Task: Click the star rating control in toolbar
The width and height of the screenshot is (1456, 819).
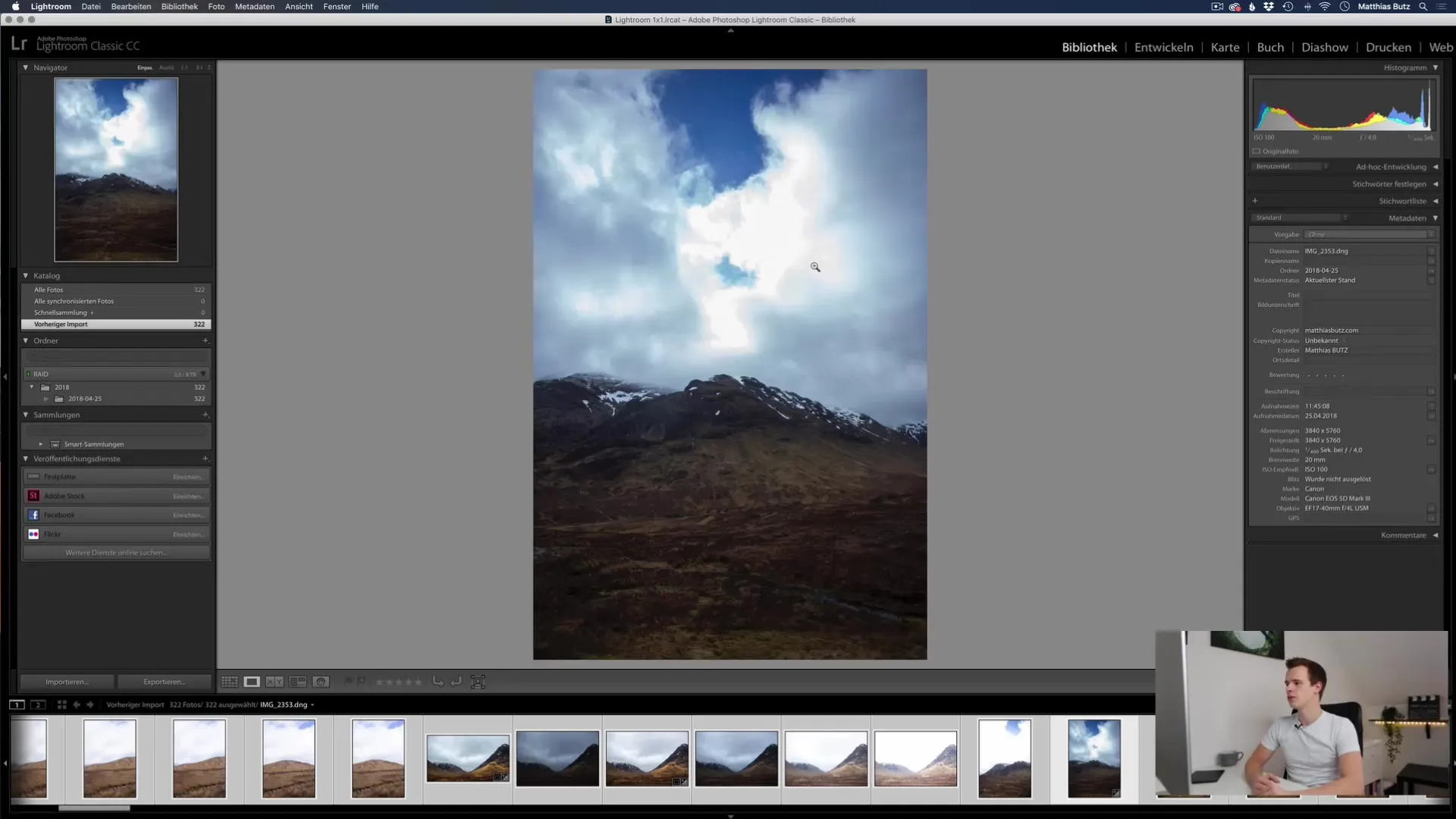Action: 399,682
